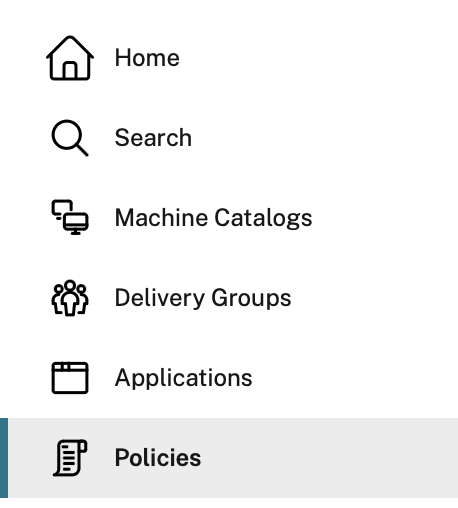
Task: Go to the Home menu label
Action: coord(147,58)
